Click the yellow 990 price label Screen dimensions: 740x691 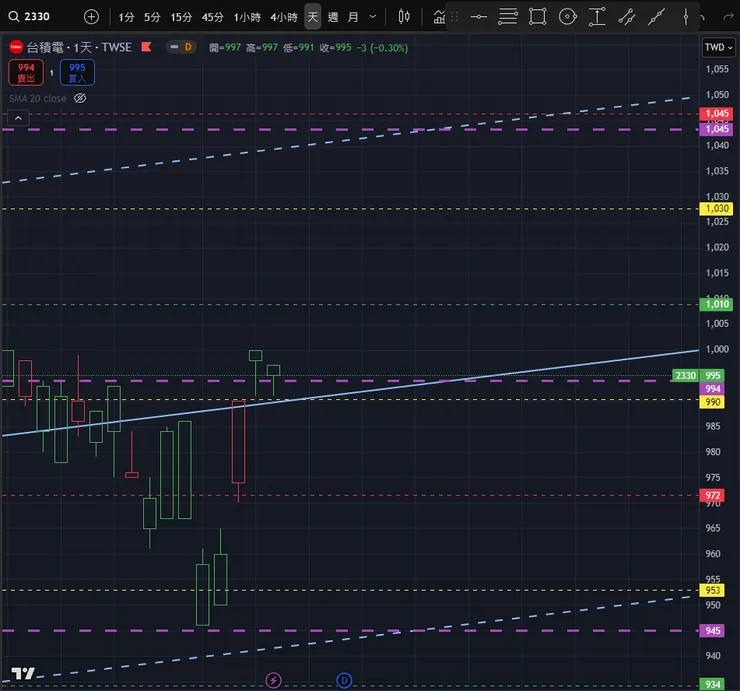click(712, 402)
